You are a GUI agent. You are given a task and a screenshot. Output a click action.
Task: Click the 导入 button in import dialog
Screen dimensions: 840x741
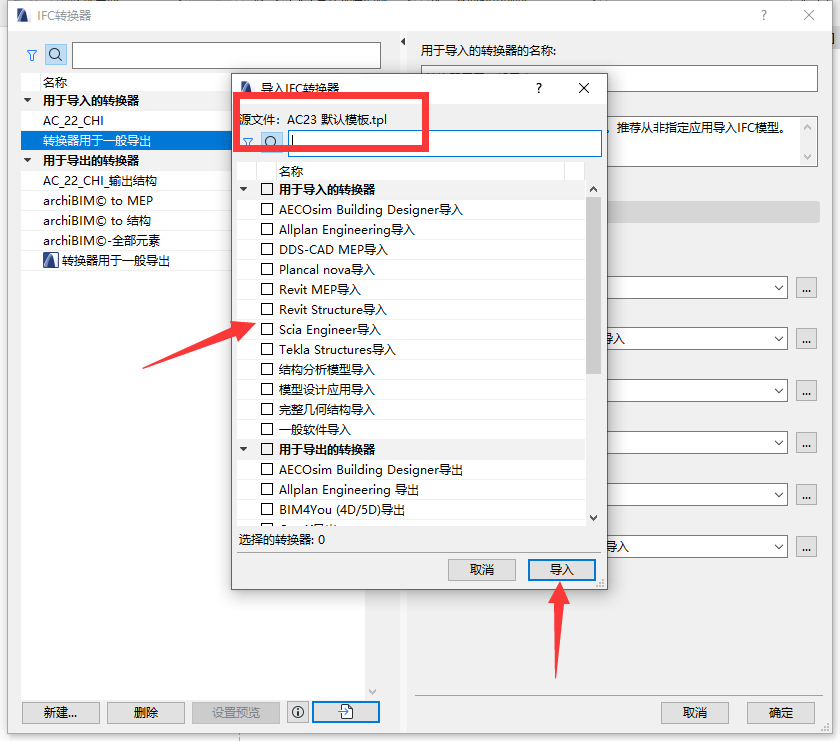click(x=561, y=570)
